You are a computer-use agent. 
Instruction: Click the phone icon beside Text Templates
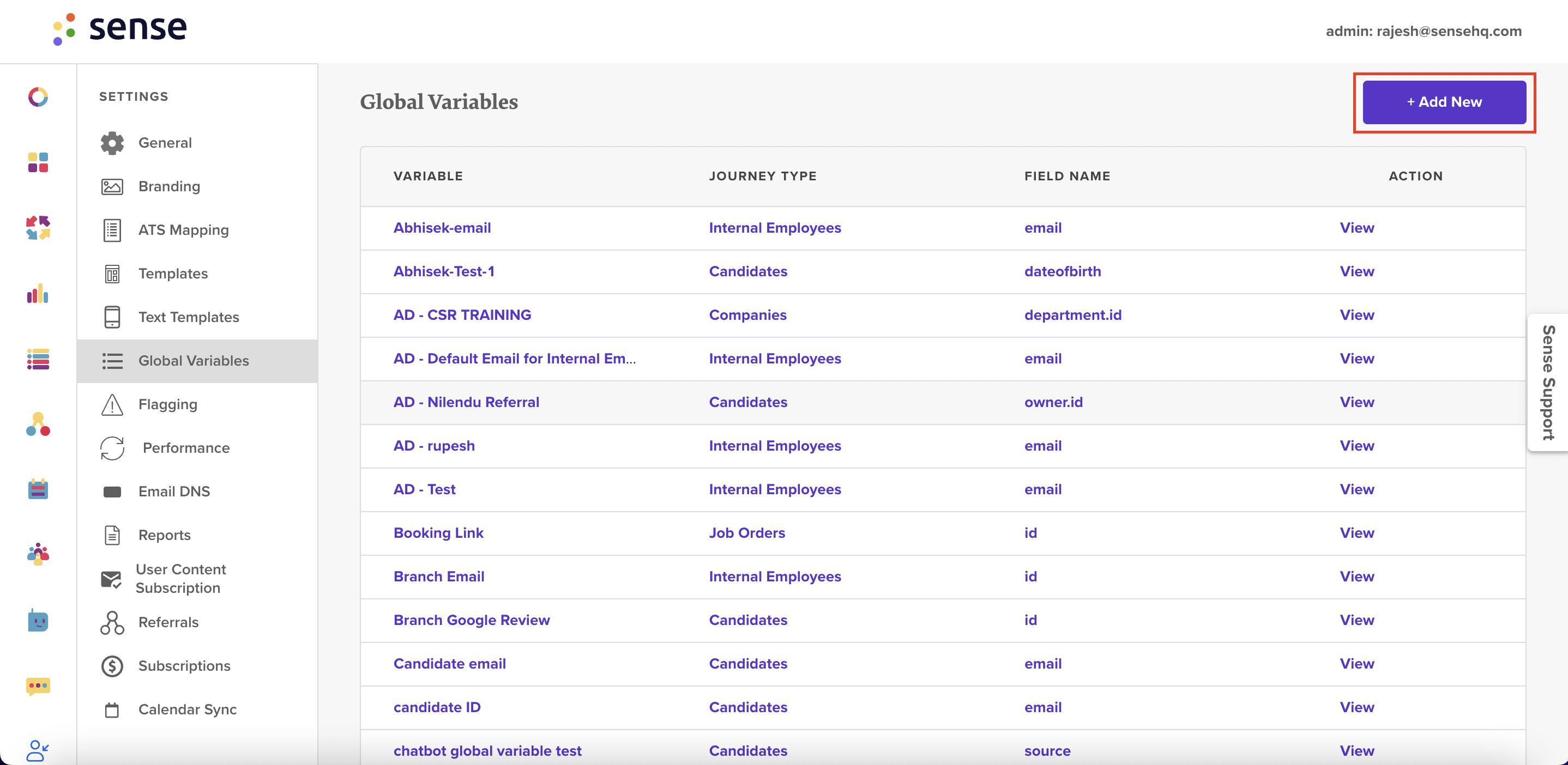pos(112,317)
